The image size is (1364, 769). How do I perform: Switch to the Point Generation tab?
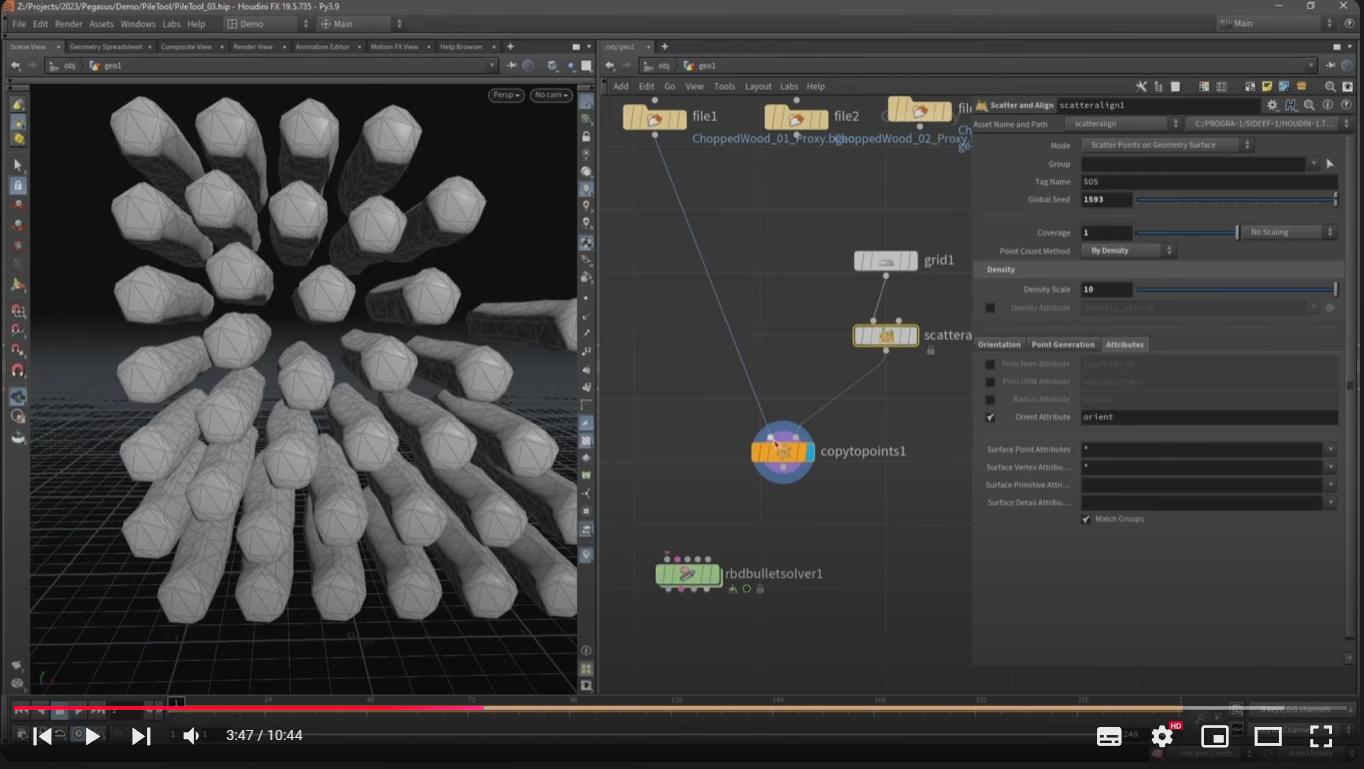pyautogui.click(x=1062, y=344)
